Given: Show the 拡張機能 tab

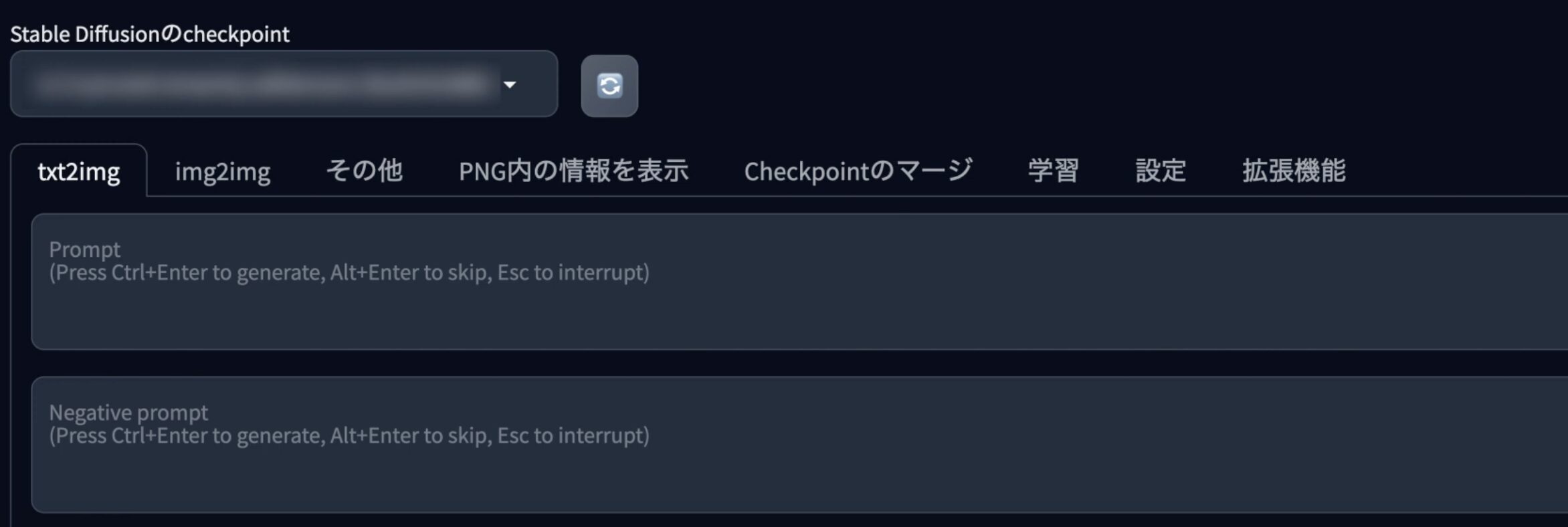Looking at the screenshot, I should pyautogui.click(x=1294, y=171).
